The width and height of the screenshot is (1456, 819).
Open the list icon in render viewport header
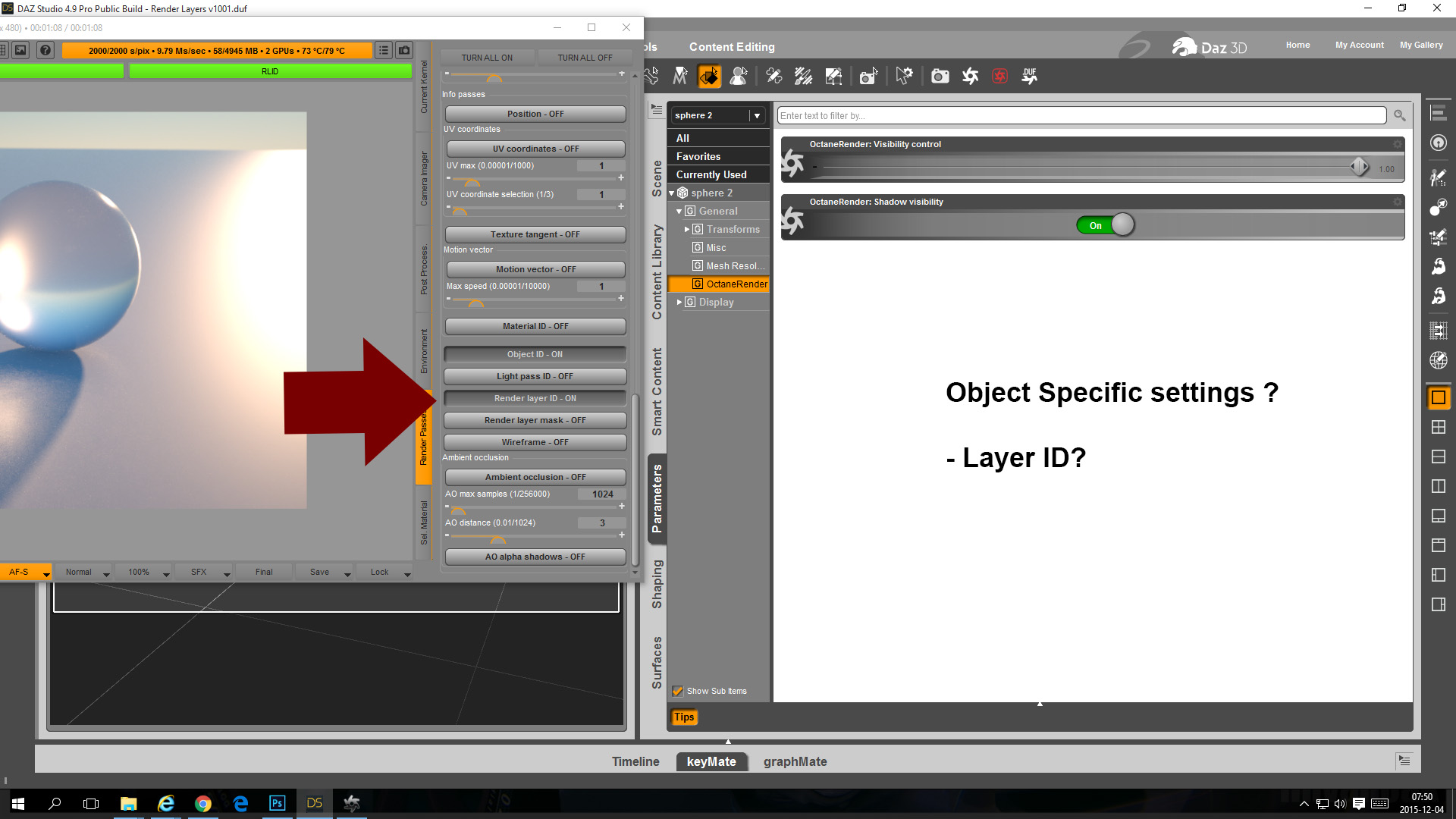[384, 50]
